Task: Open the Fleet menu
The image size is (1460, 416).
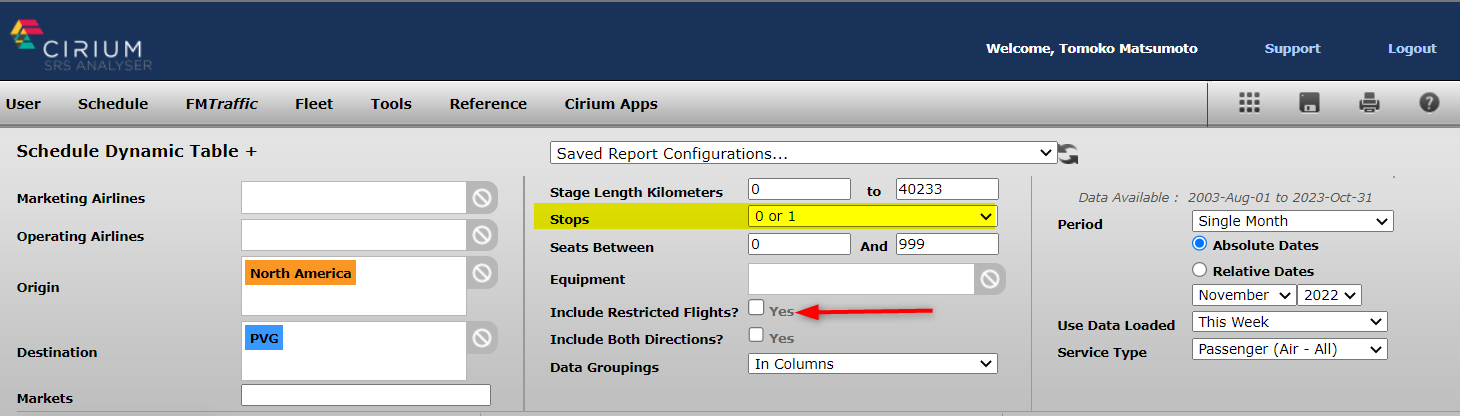Action: click(x=314, y=104)
